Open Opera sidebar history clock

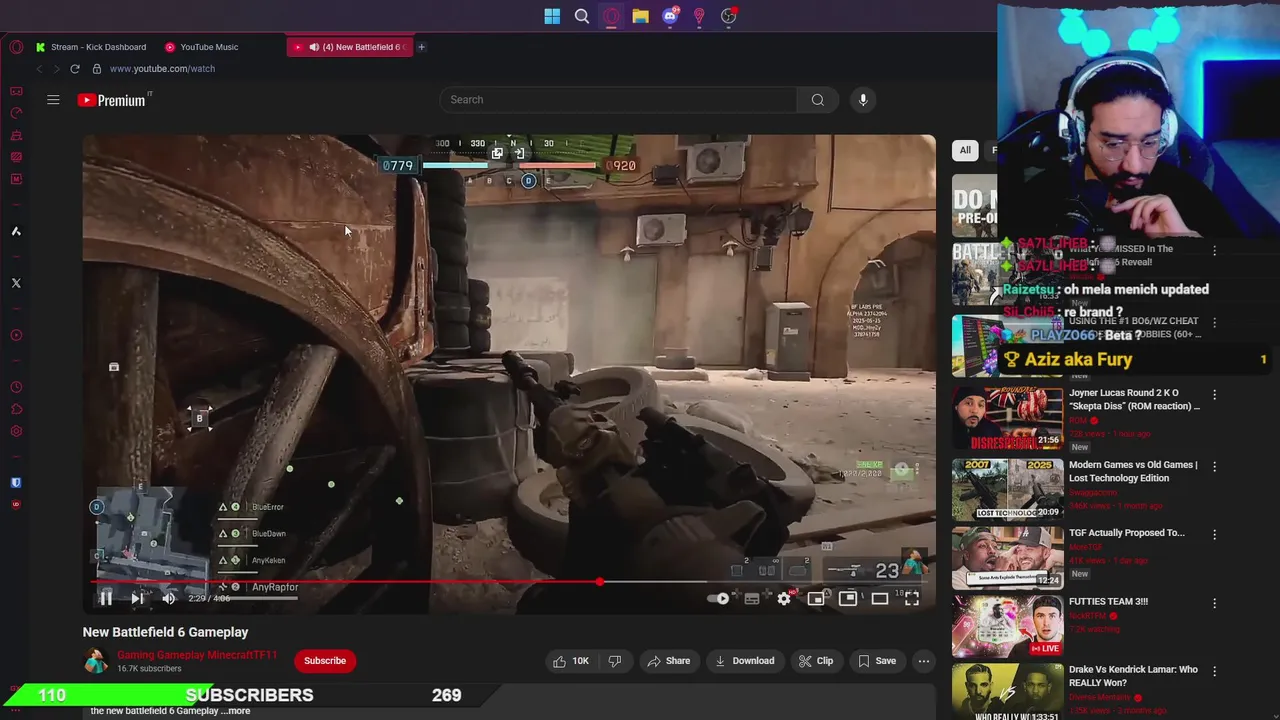pyautogui.click(x=16, y=387)
